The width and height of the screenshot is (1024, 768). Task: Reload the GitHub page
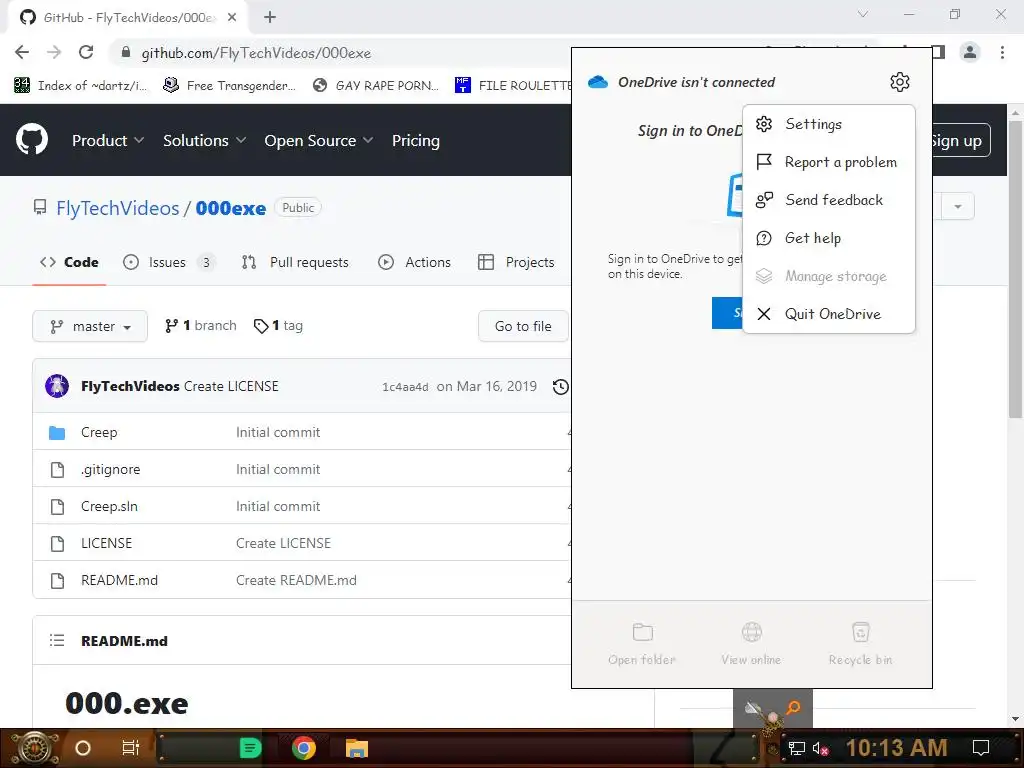86,52
